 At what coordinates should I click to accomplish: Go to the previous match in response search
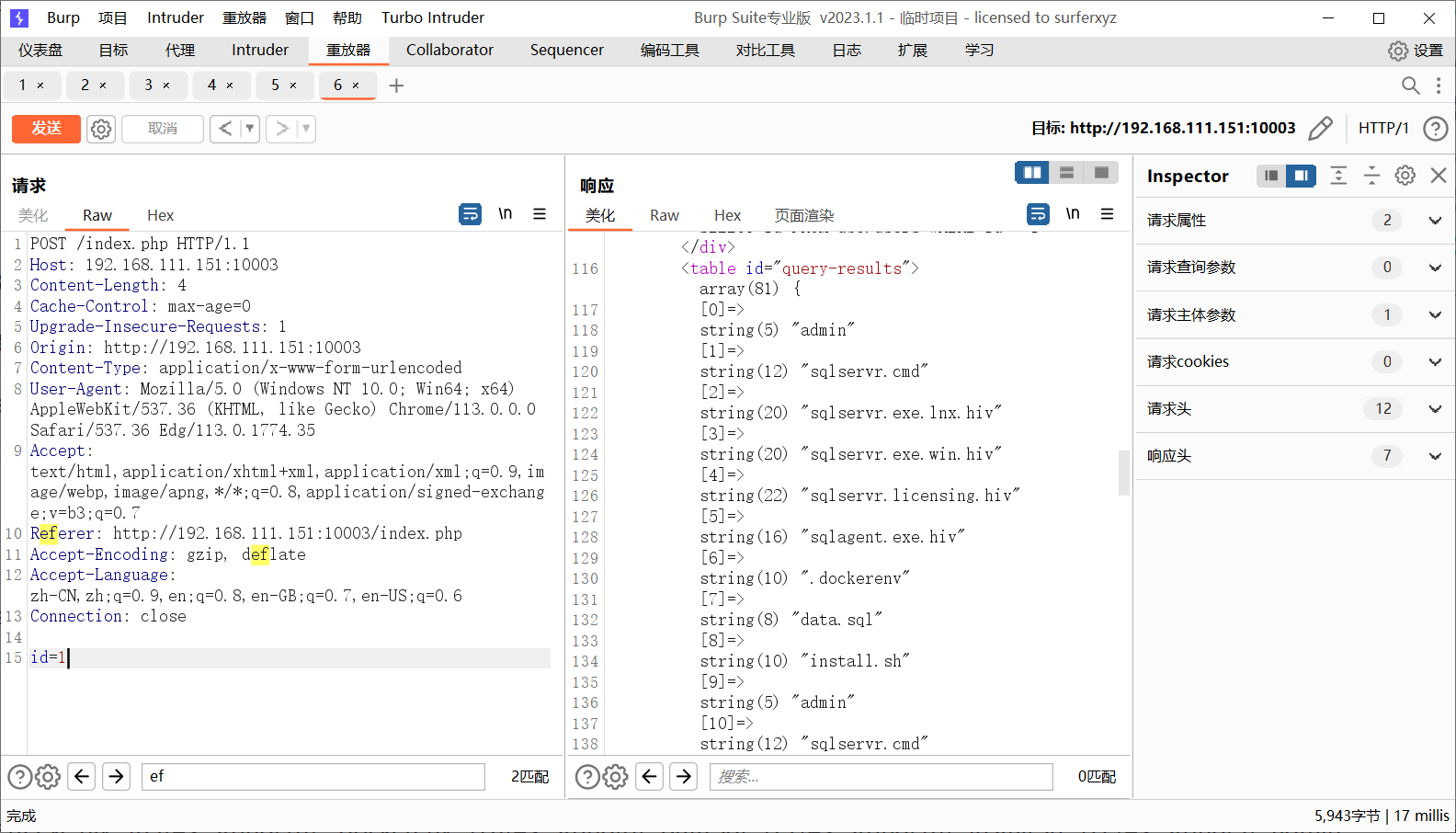pyautogui.click(x=650, y=777)
